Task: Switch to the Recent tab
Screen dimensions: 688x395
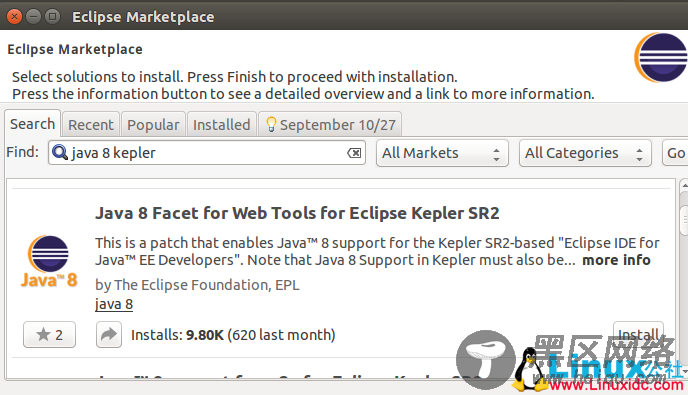Action: tap(91, 125)
